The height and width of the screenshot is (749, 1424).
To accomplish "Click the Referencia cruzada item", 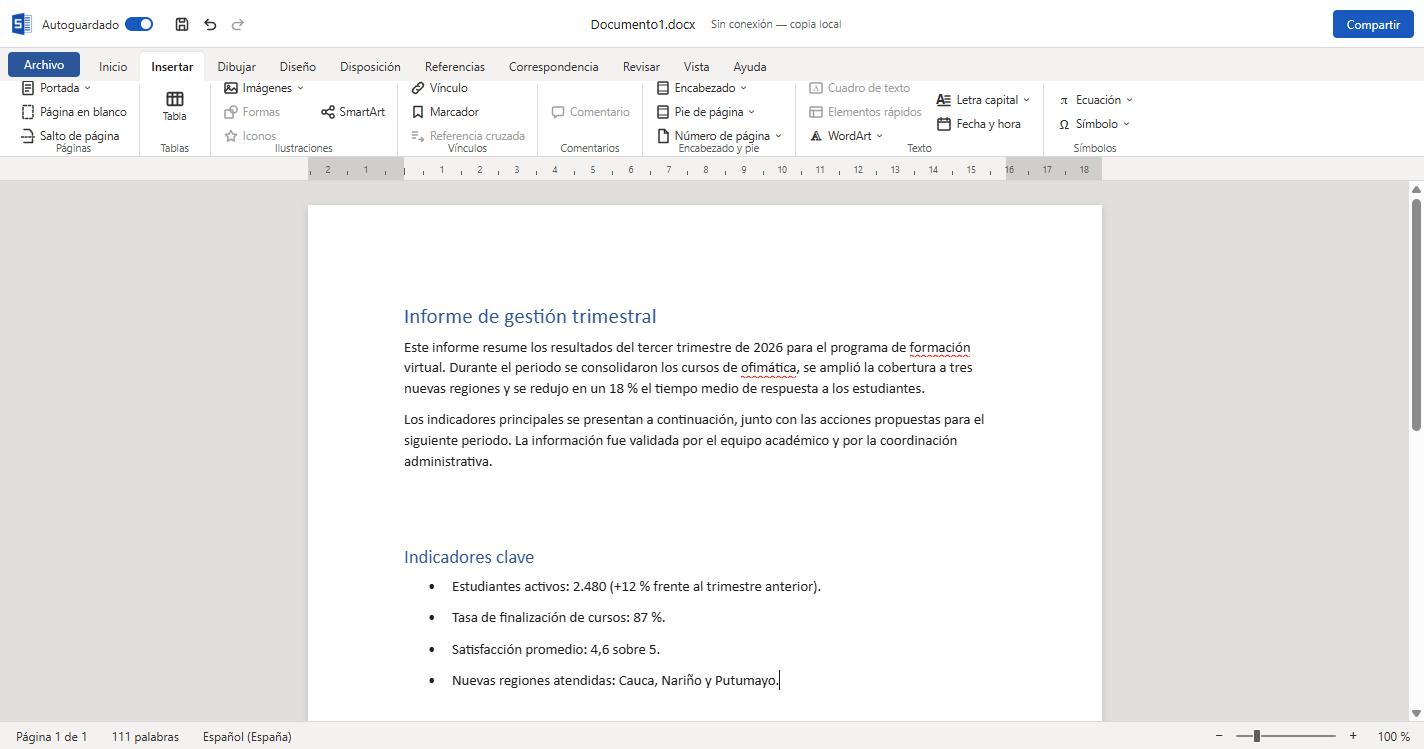I will (x=468, y=136).
